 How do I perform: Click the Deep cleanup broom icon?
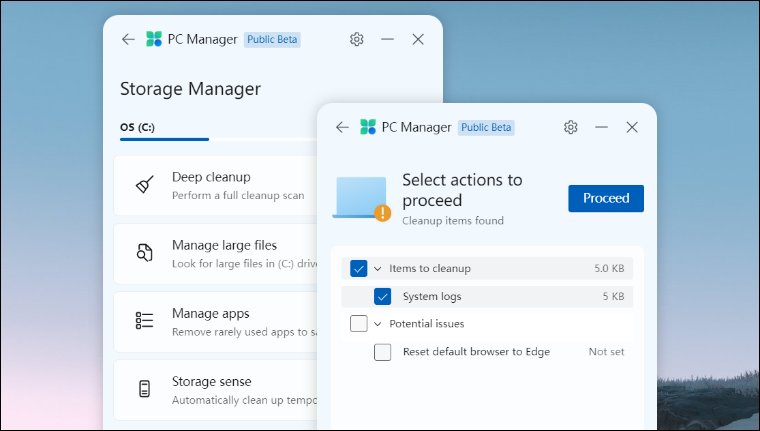click(144, 185)
